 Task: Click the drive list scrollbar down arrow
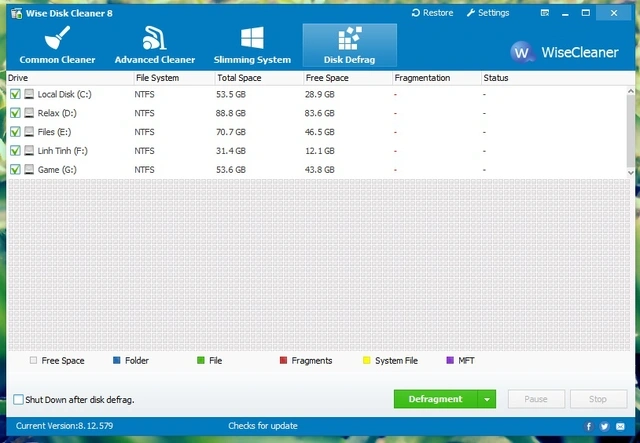tap(631, 173)
